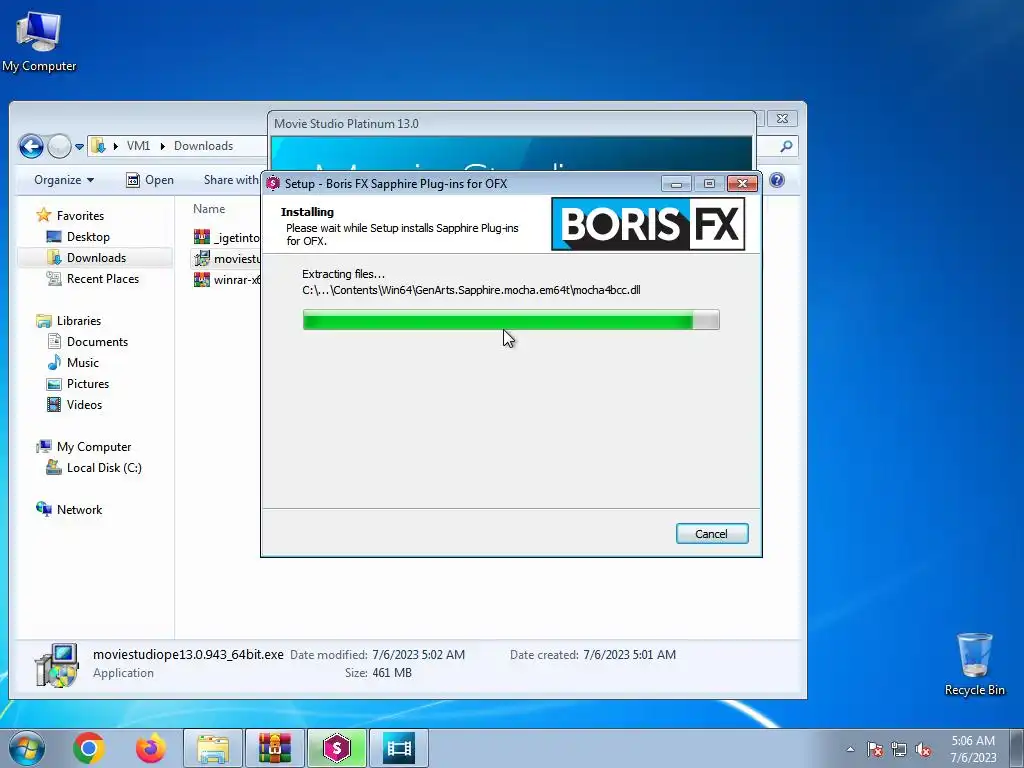Cancel the Boris FX Sapphire installation

click(x=712, y=534)
